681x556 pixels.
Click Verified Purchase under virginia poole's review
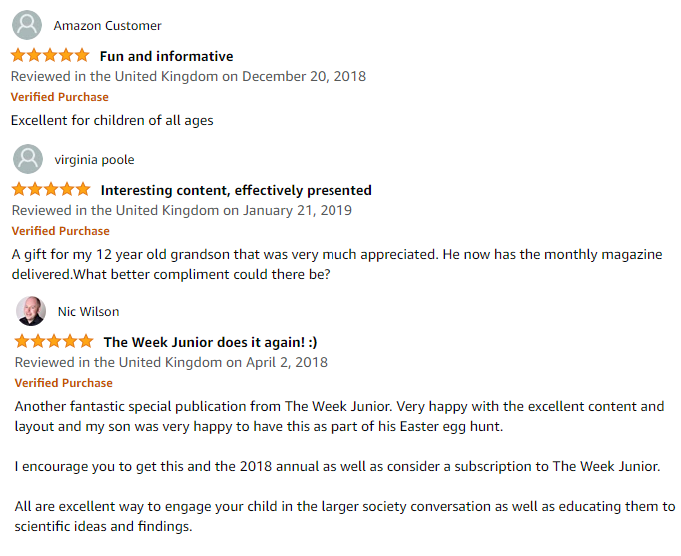click(x=60, y=231)
